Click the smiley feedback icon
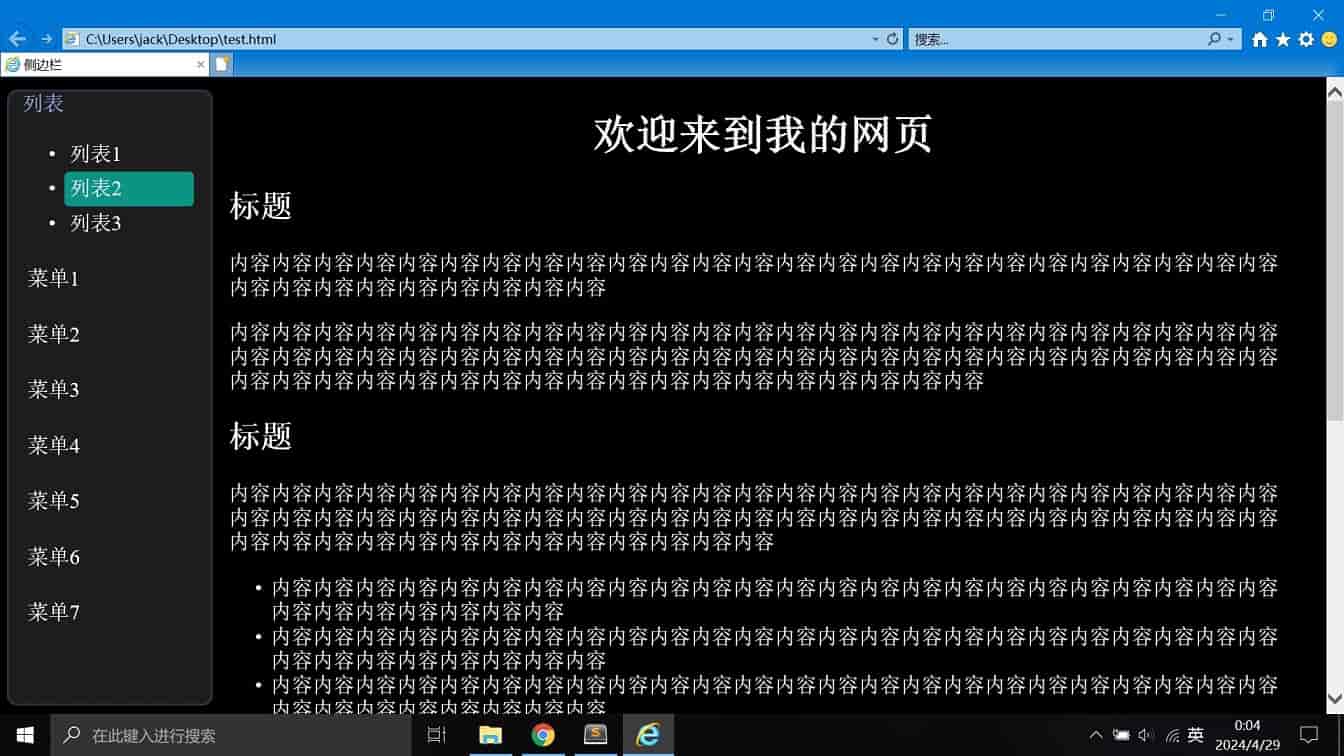The width and height of the screenshot is (1344, 756). pos(1329,40)
